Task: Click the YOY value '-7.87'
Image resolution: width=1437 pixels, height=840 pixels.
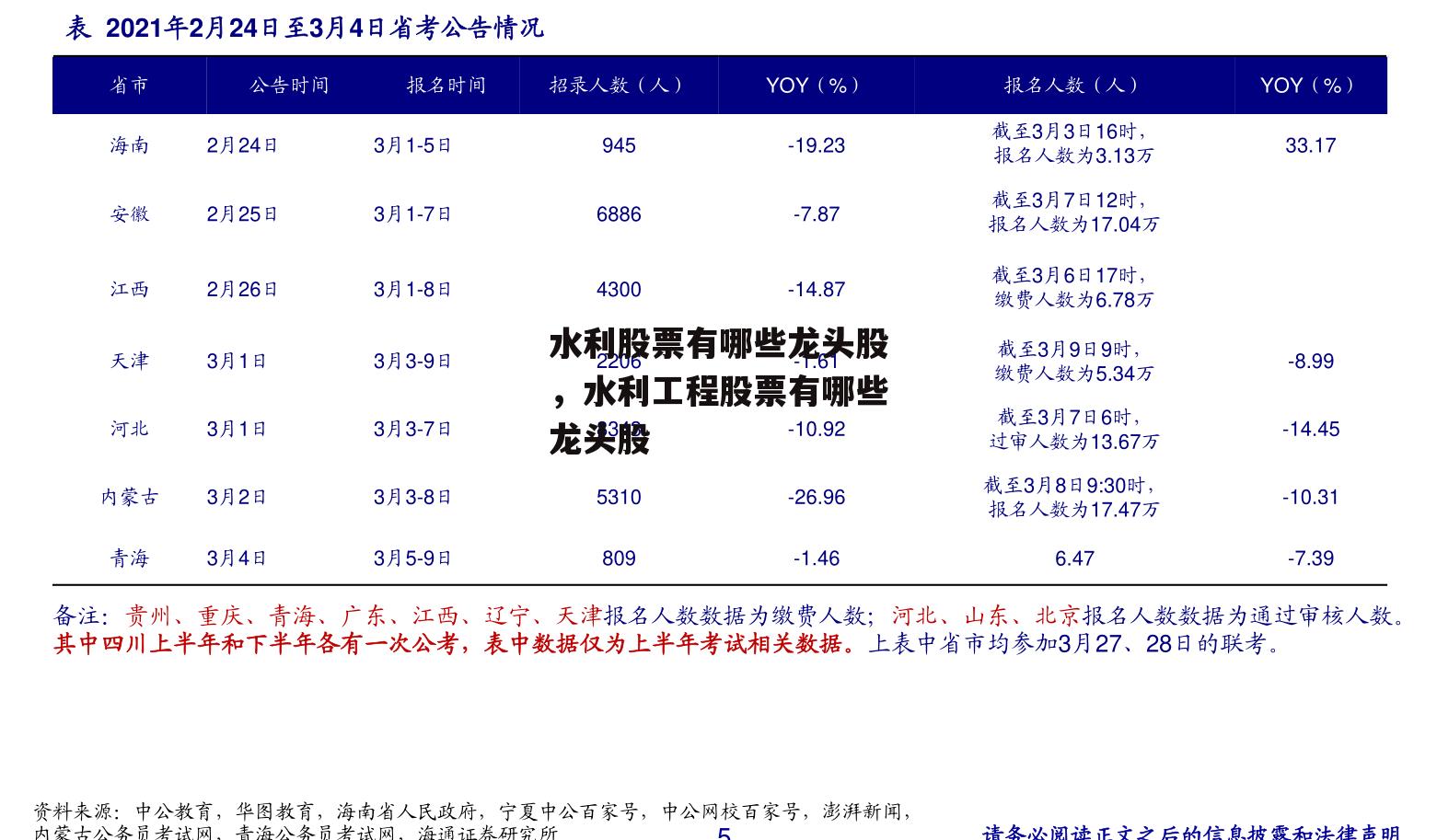Action: tap(817, 214)
